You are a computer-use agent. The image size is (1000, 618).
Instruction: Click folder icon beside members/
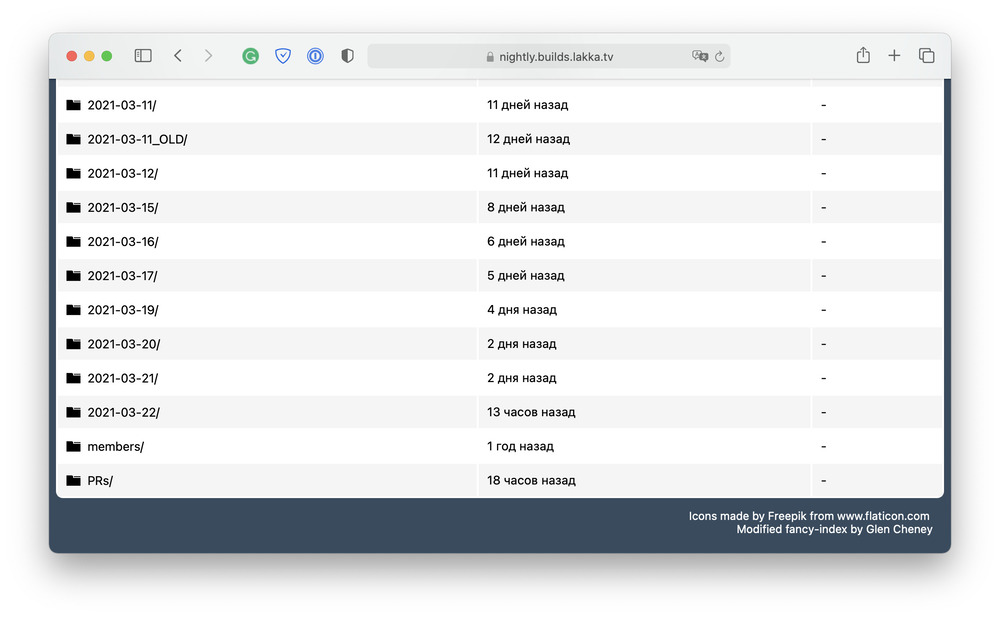click(73, 446)
